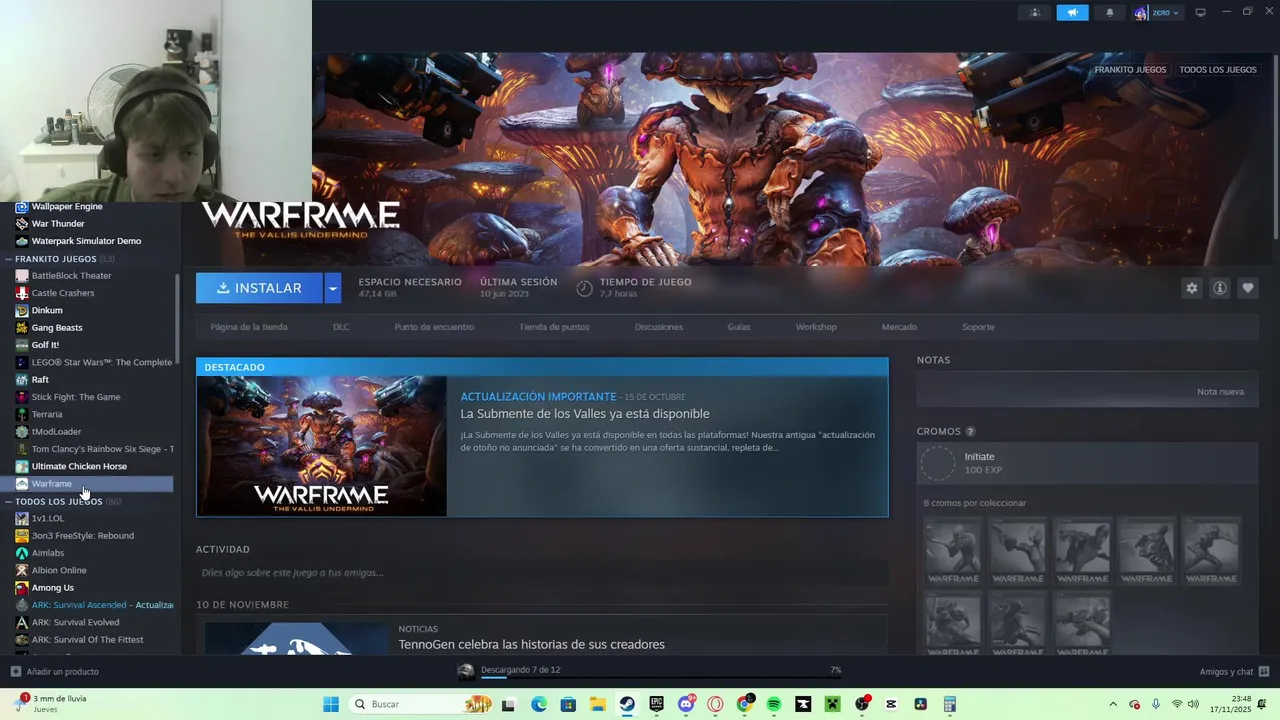The image size is (1280, 720).
Task: Click Añadir un producto
Action: (62, 671)
